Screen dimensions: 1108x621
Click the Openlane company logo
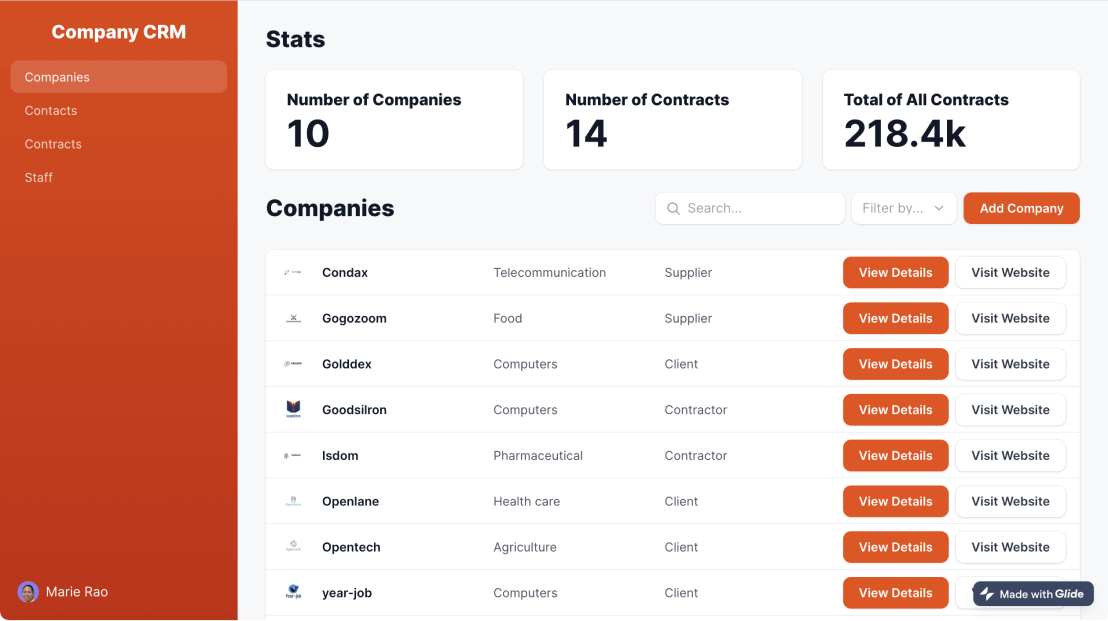293,501
